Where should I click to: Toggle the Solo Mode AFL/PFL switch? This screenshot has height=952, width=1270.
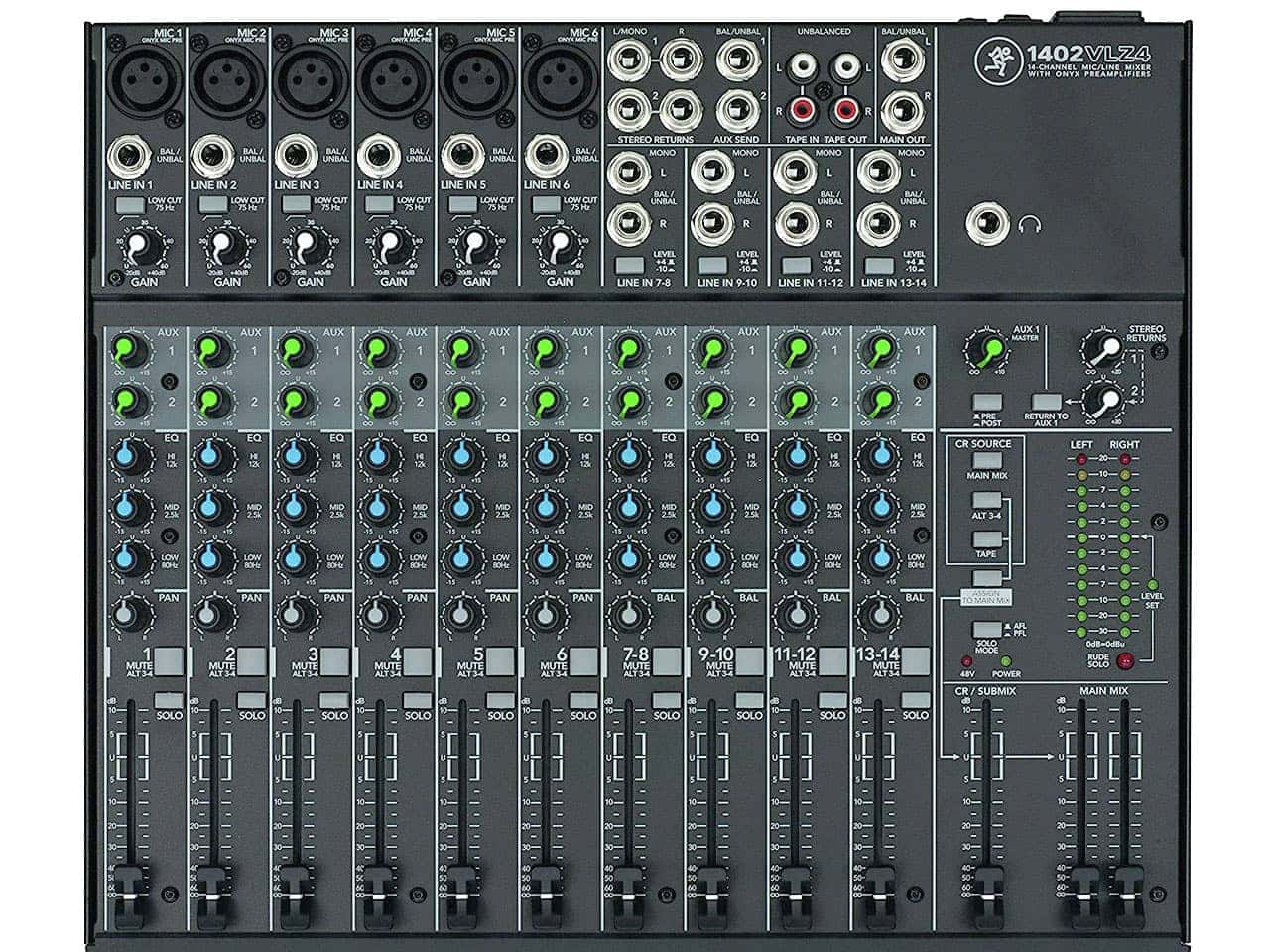[x=985, y=630]
